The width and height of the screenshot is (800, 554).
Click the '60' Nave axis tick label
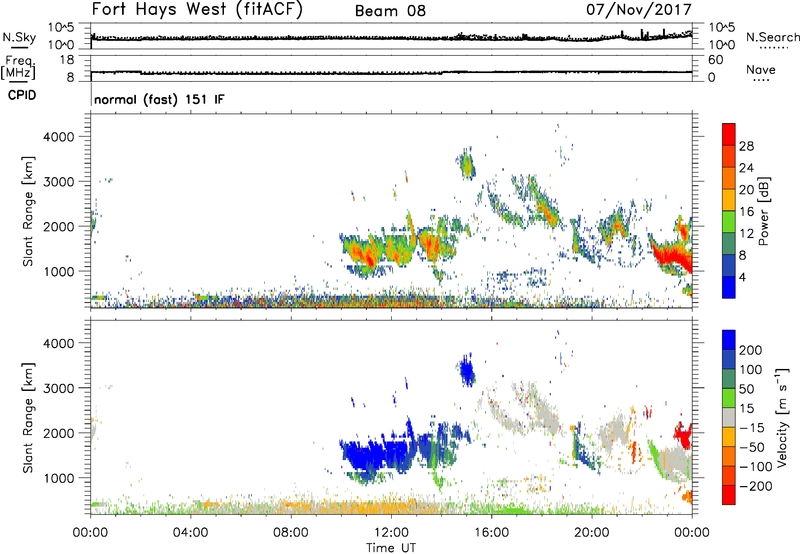[715, 60]
